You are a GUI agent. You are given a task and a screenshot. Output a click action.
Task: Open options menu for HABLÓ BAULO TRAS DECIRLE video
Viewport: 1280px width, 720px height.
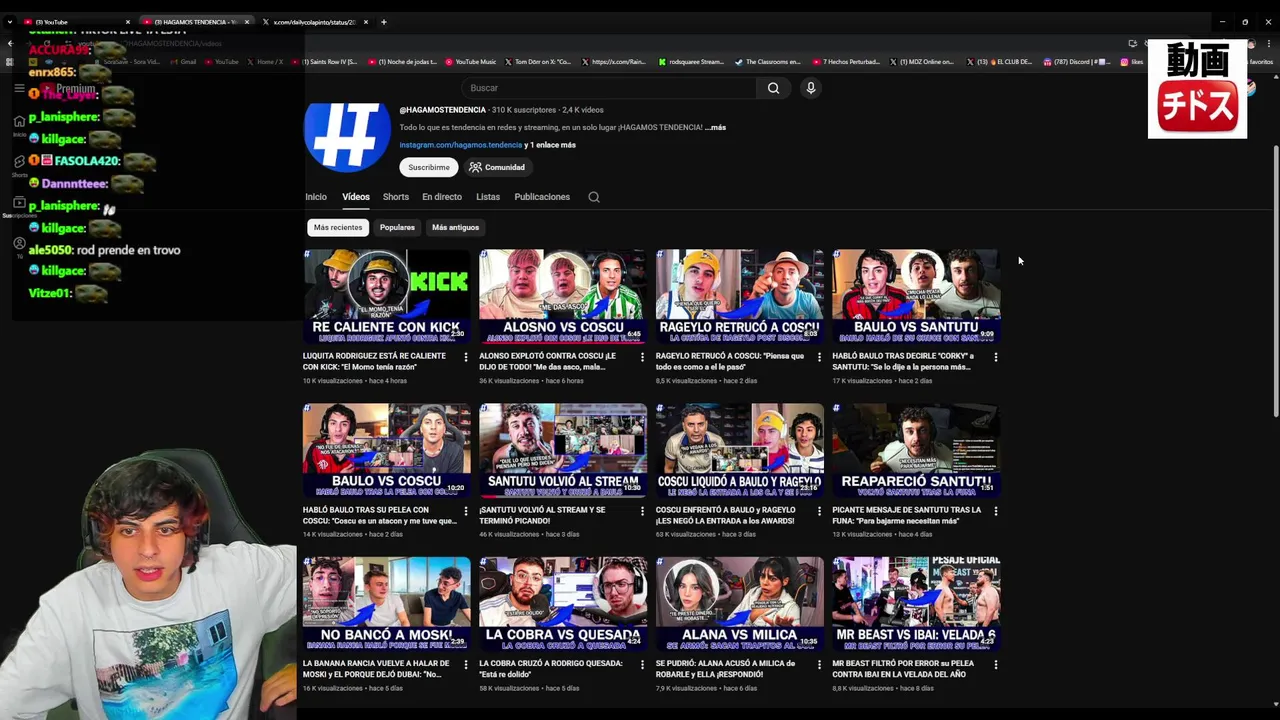point(996,357)
